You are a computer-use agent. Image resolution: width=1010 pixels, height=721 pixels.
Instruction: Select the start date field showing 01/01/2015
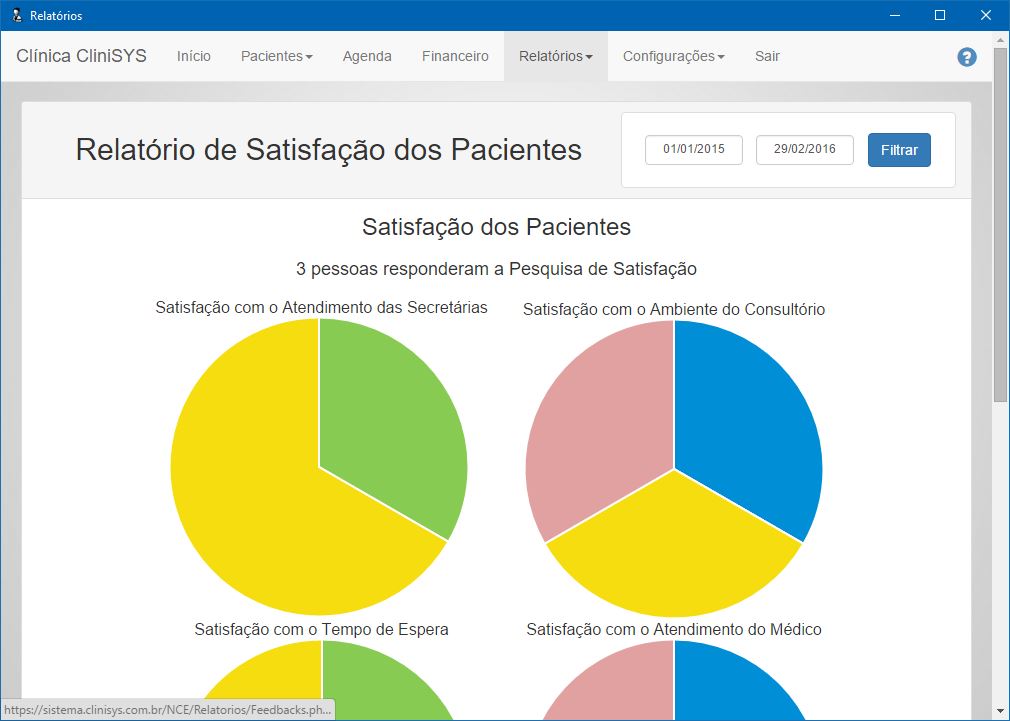pos(694,149)
